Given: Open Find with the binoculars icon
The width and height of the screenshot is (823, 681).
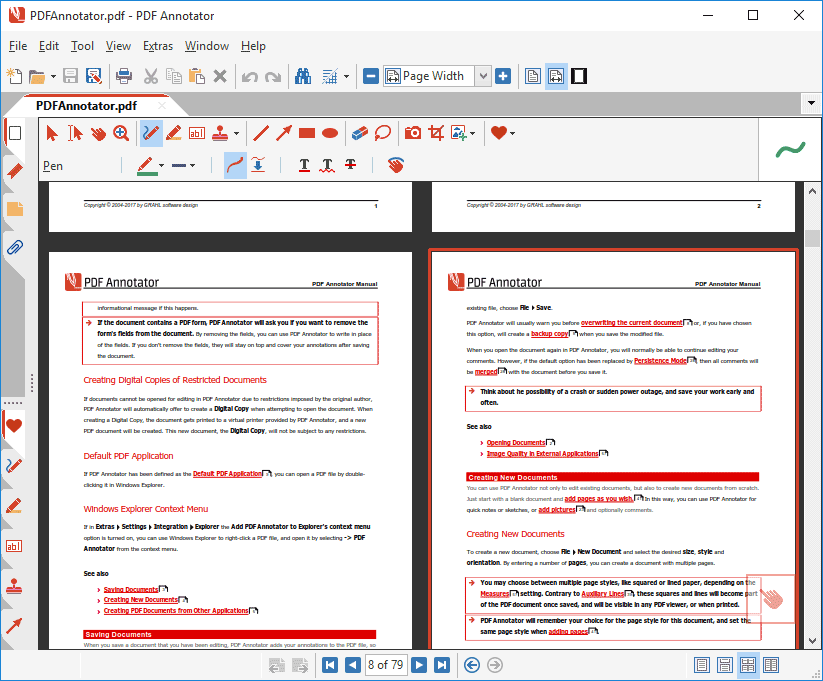Looking at the screenshot, I should point(303,76).
